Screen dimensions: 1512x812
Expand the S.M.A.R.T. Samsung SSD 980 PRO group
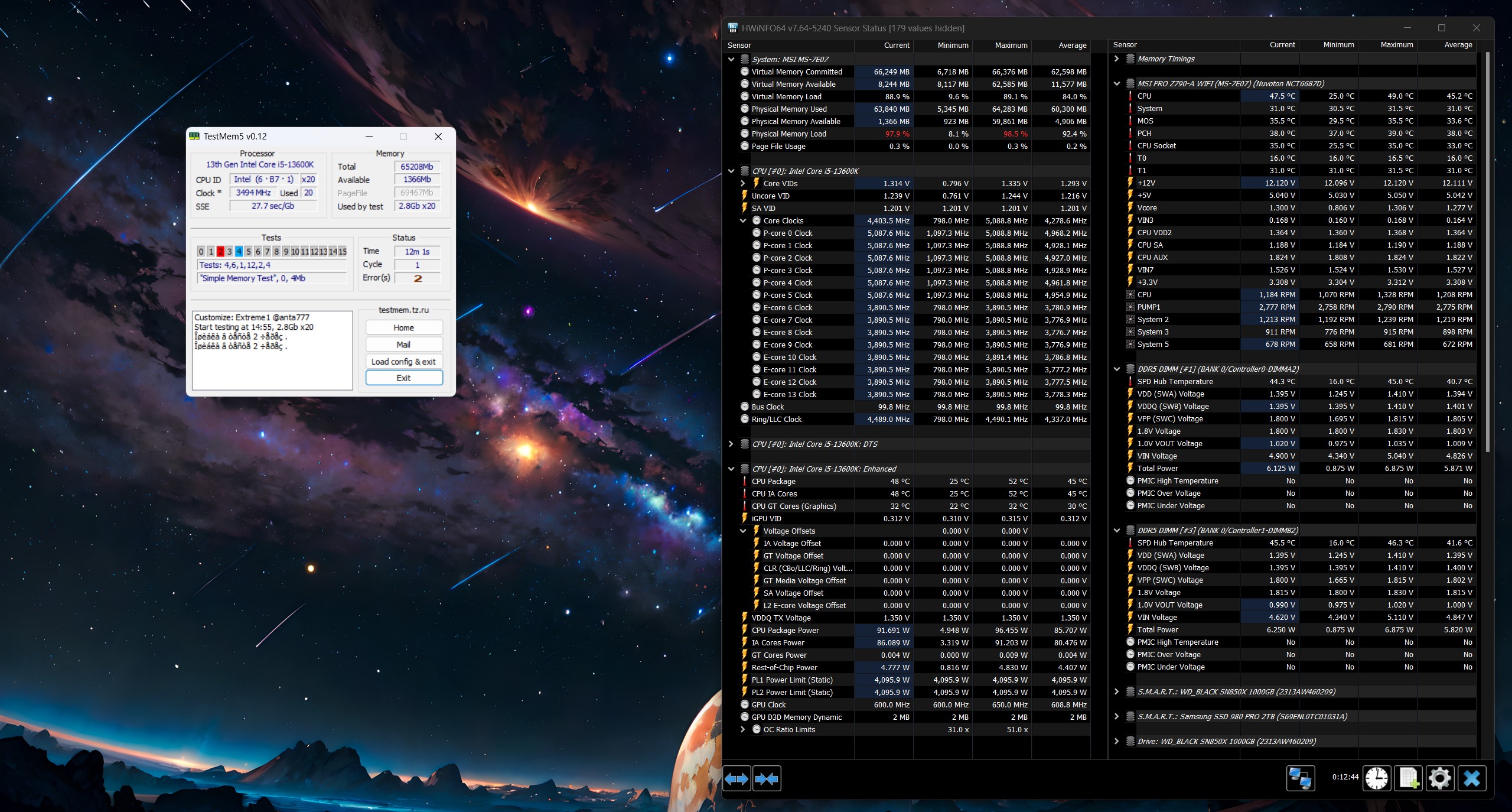click(1116, 716)
